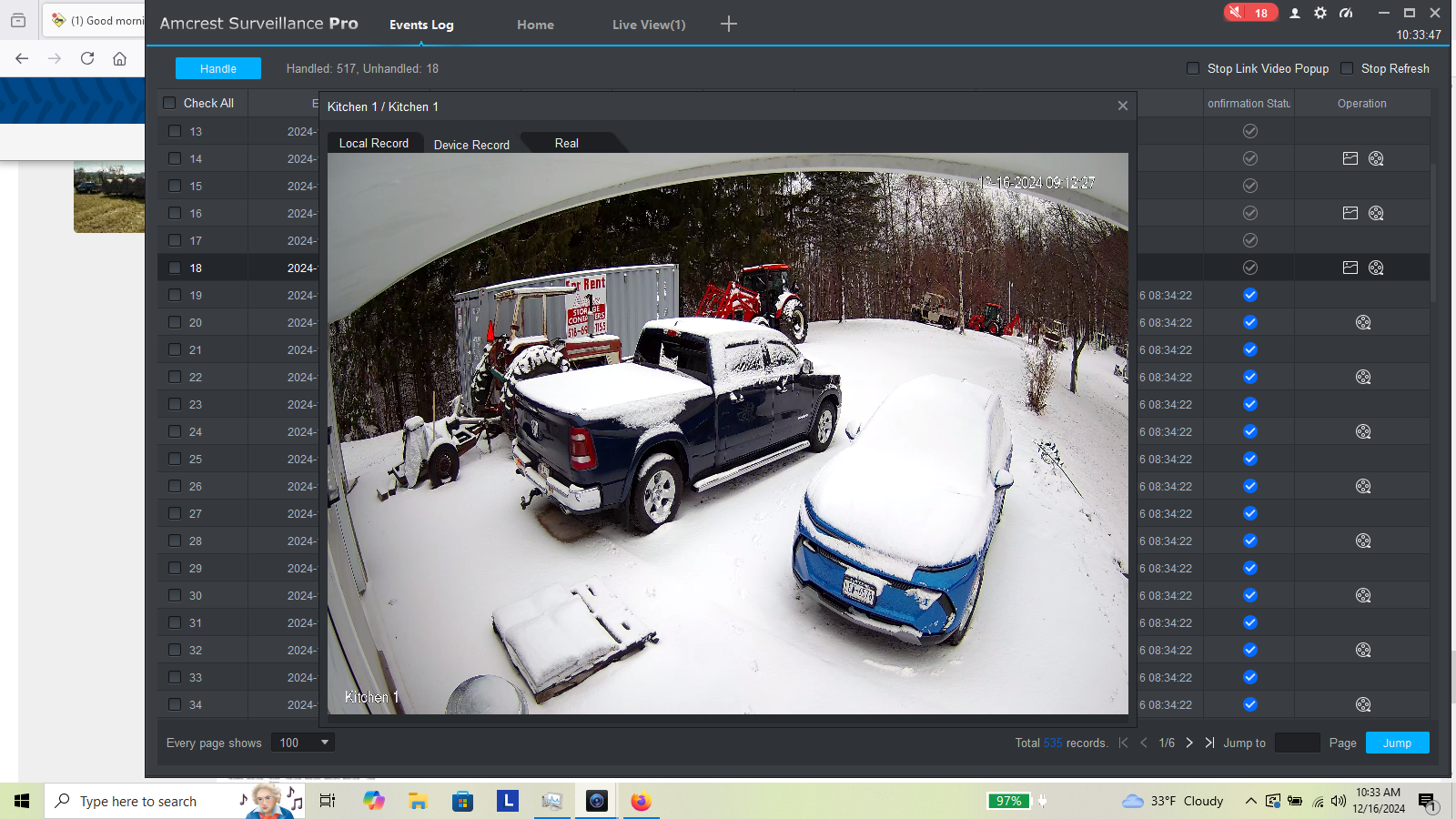Click the blue Jump button
Viewport: 1456px width, 819px height.
[1397, 743]
